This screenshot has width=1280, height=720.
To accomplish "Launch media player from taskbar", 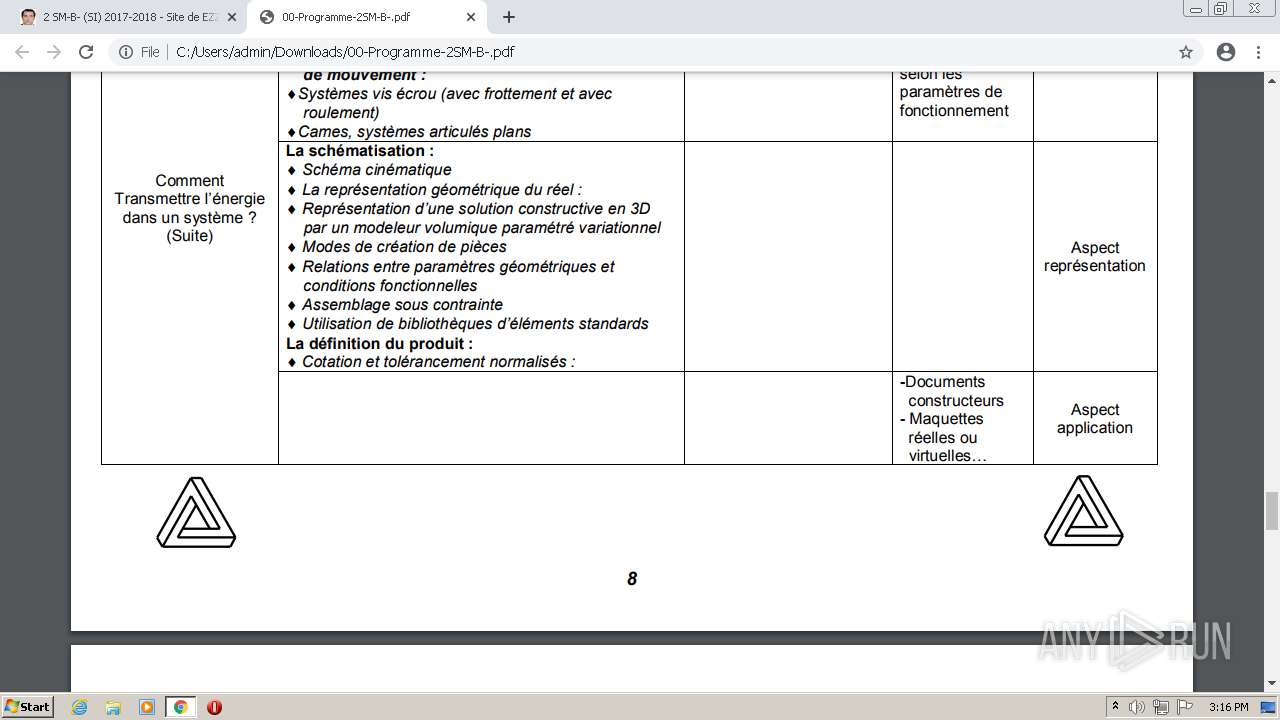I will (147, 707).
